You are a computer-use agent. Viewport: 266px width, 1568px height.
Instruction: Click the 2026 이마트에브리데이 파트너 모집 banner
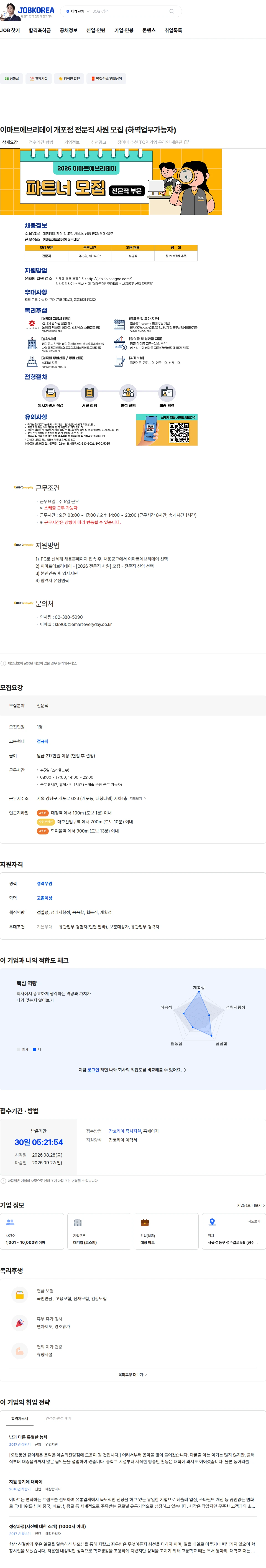(111, 181)
